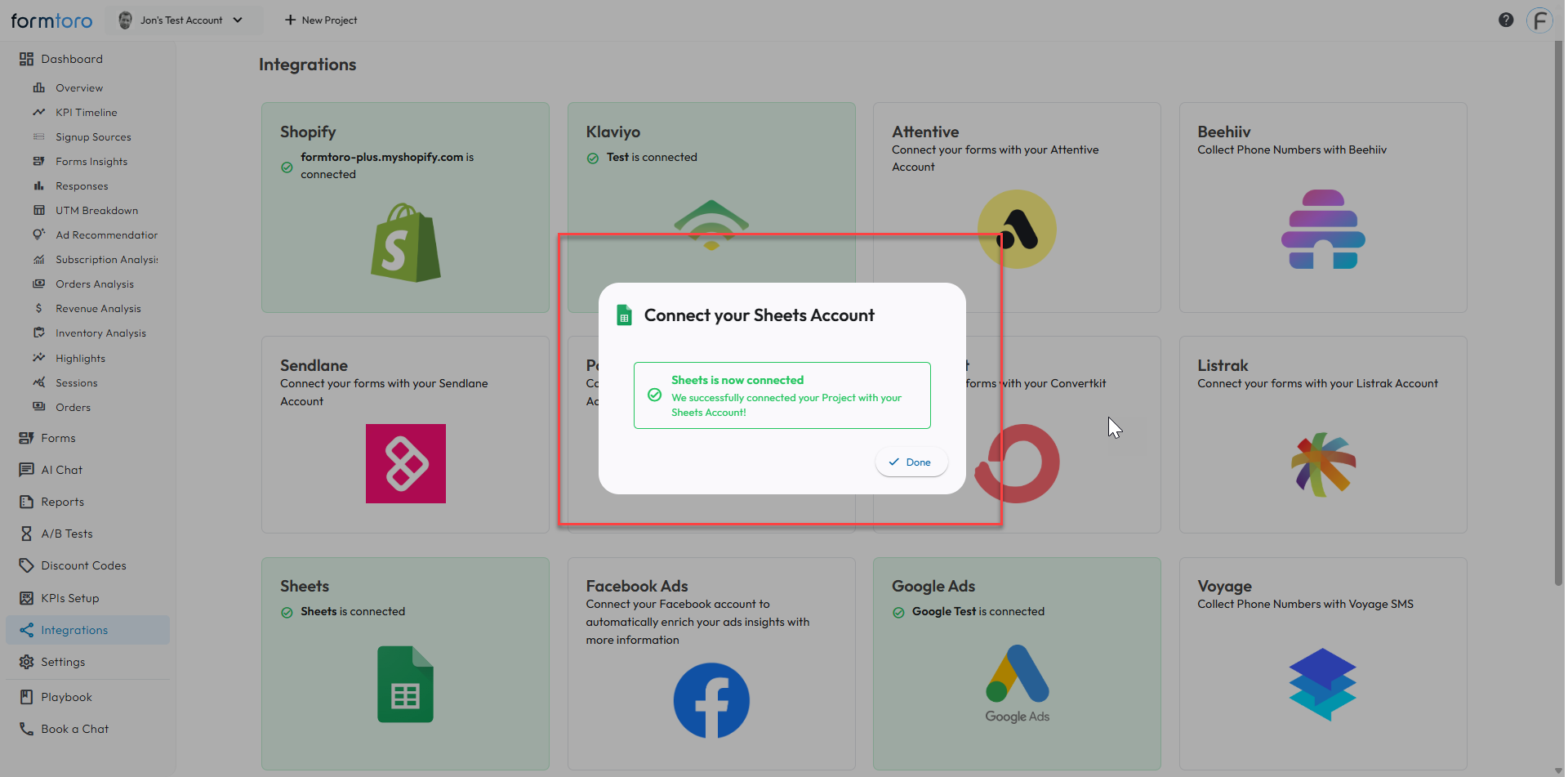Click the Facebook Ads card title
This screenshot has width=1568, height=777.
637,586
